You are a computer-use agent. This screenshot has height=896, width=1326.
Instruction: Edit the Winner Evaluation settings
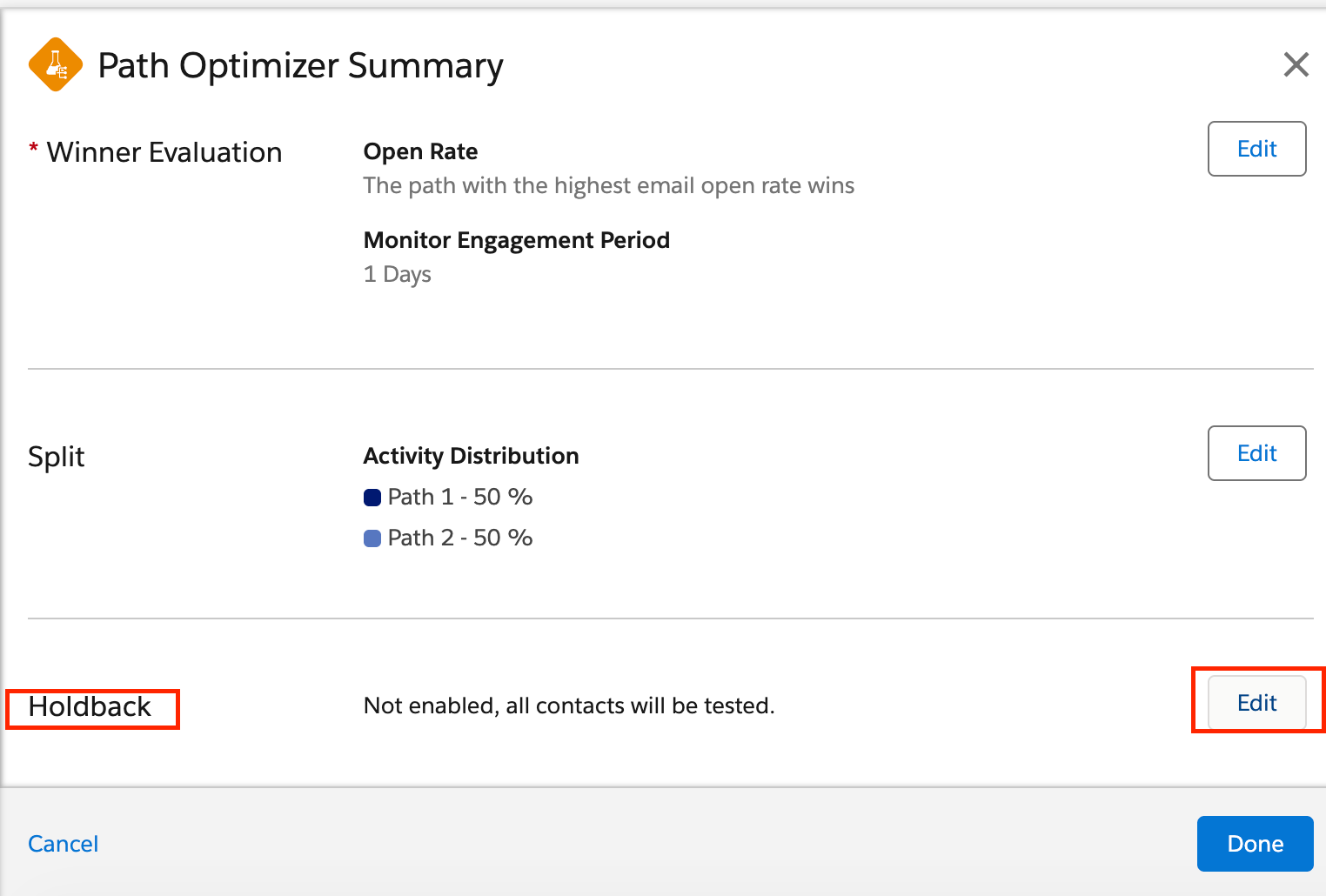point(1256,149)
